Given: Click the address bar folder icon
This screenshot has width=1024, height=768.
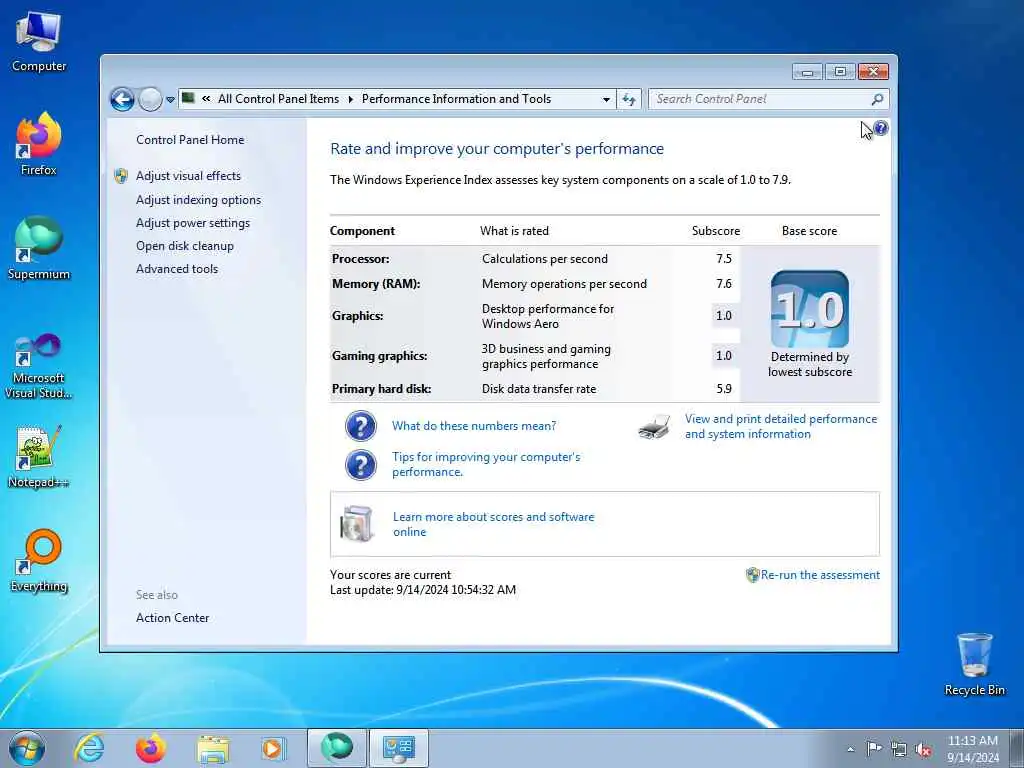Looking at the screenshot, I should (x=188, y=99).
